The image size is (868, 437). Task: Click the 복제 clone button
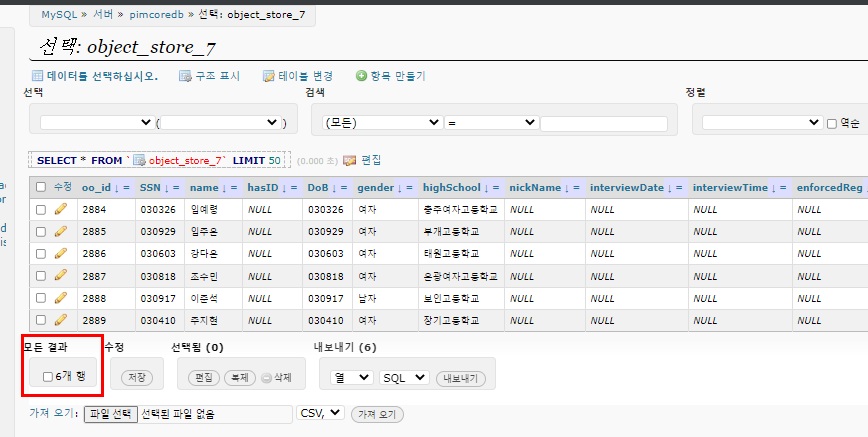[x=240, y=378]
